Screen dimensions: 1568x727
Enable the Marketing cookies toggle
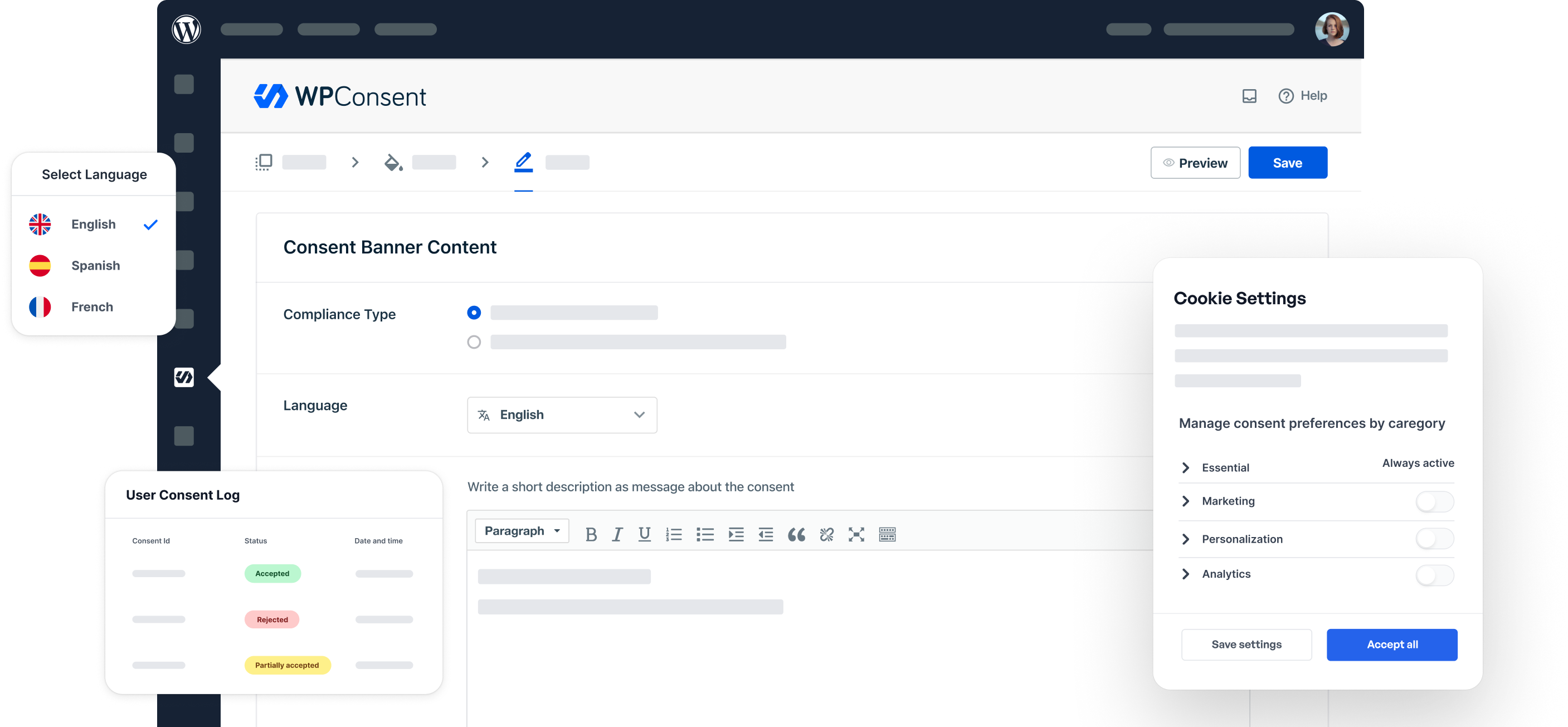[1434, 501]
